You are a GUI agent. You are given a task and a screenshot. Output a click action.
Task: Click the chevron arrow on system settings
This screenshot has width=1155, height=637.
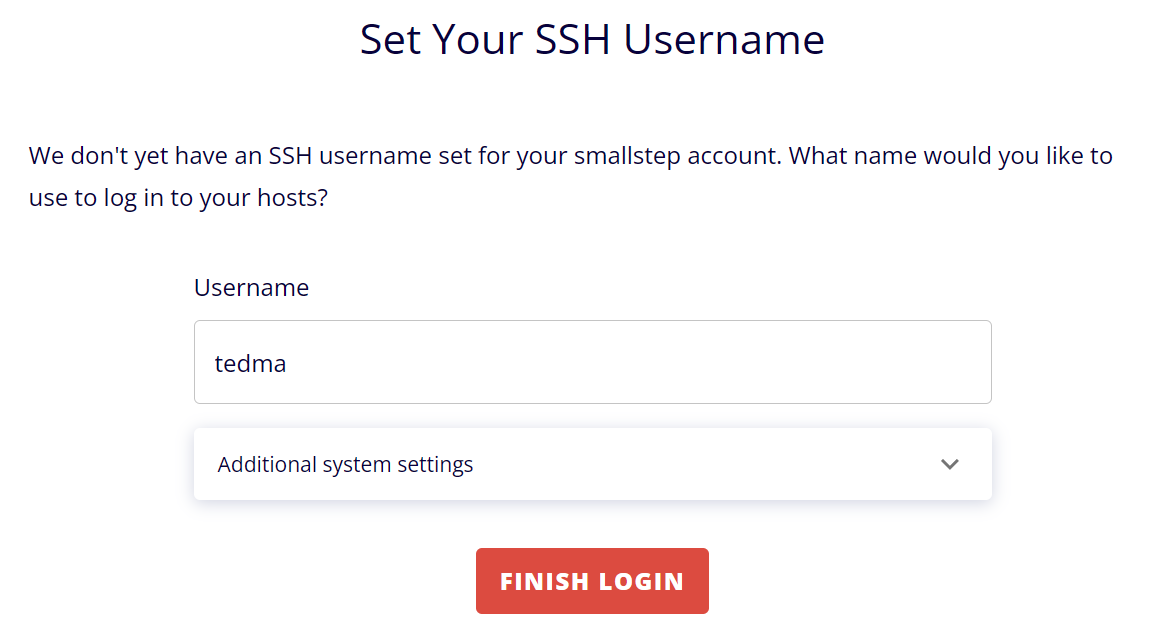(949, 463)
